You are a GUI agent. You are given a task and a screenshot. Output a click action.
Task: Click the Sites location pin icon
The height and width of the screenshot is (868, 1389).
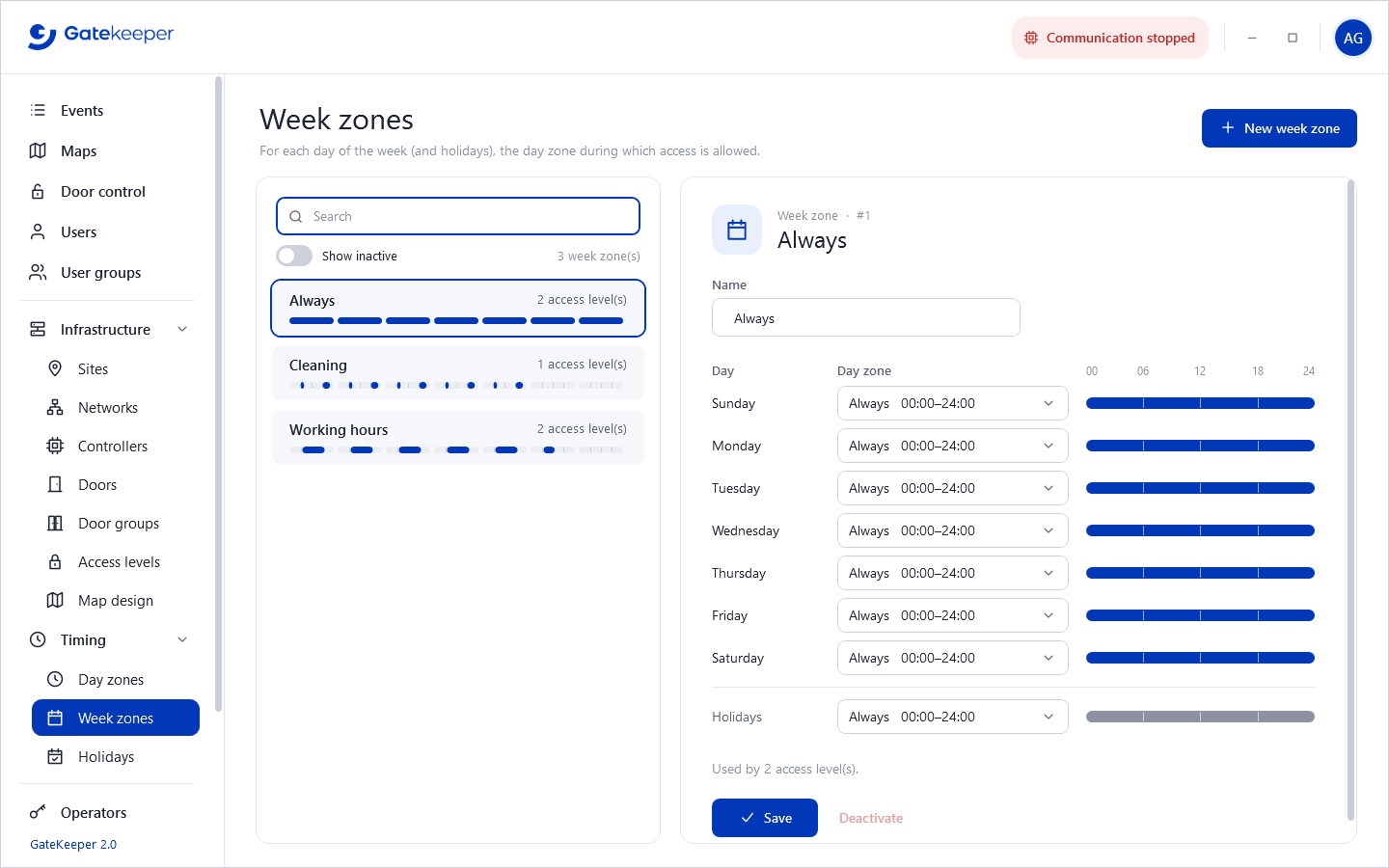click(55, 368)
